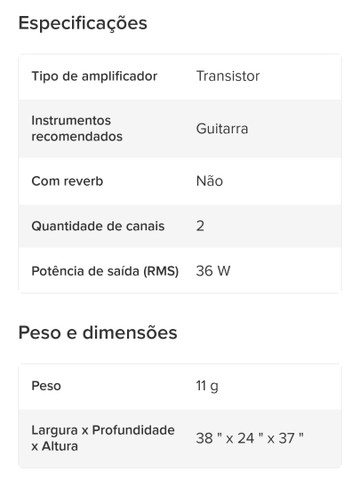Select the Potência de saída (RMS) label

click(105, 271)
